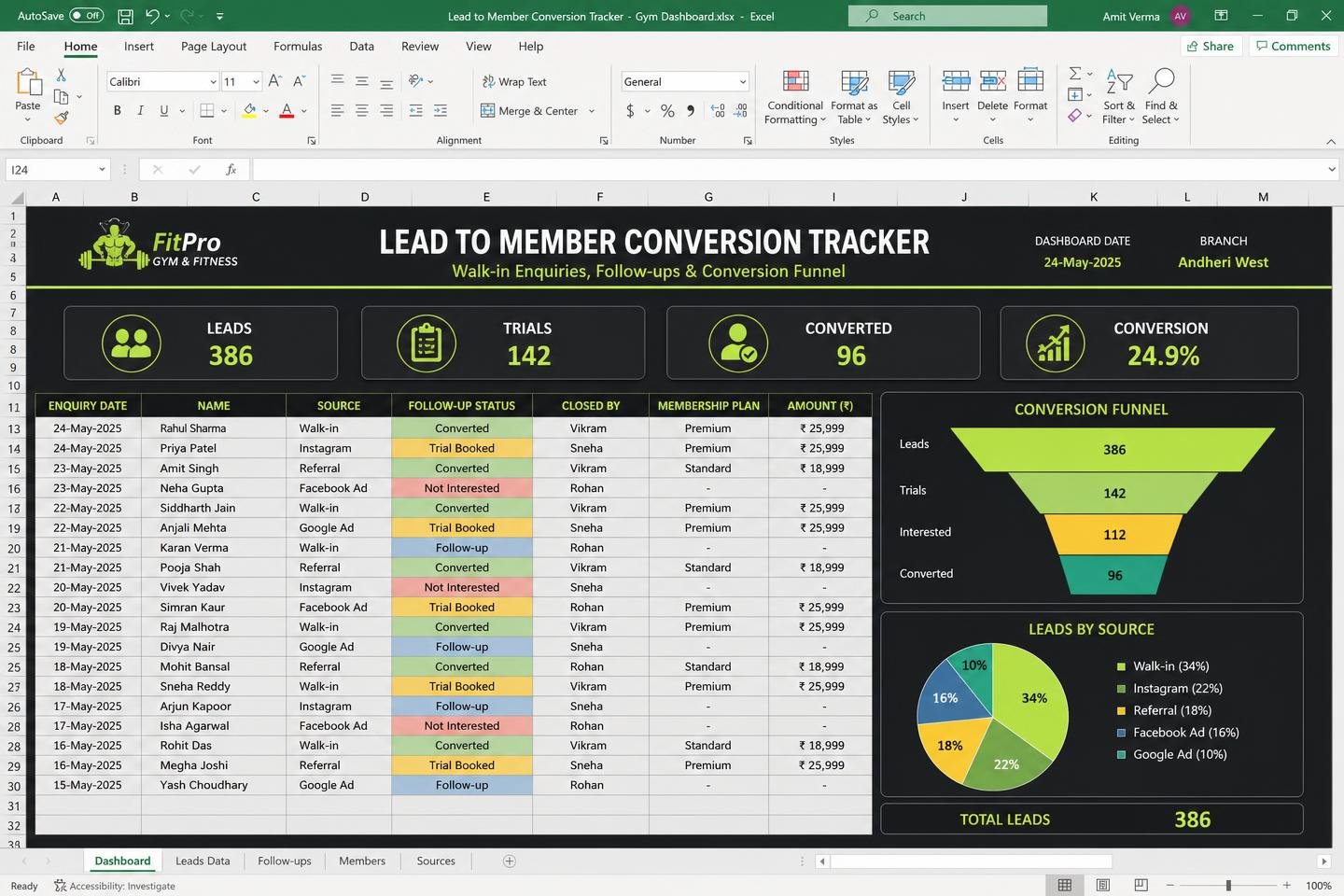1344x896 pixels.
Task: Click the Search box in title bar
Action: 947,16
